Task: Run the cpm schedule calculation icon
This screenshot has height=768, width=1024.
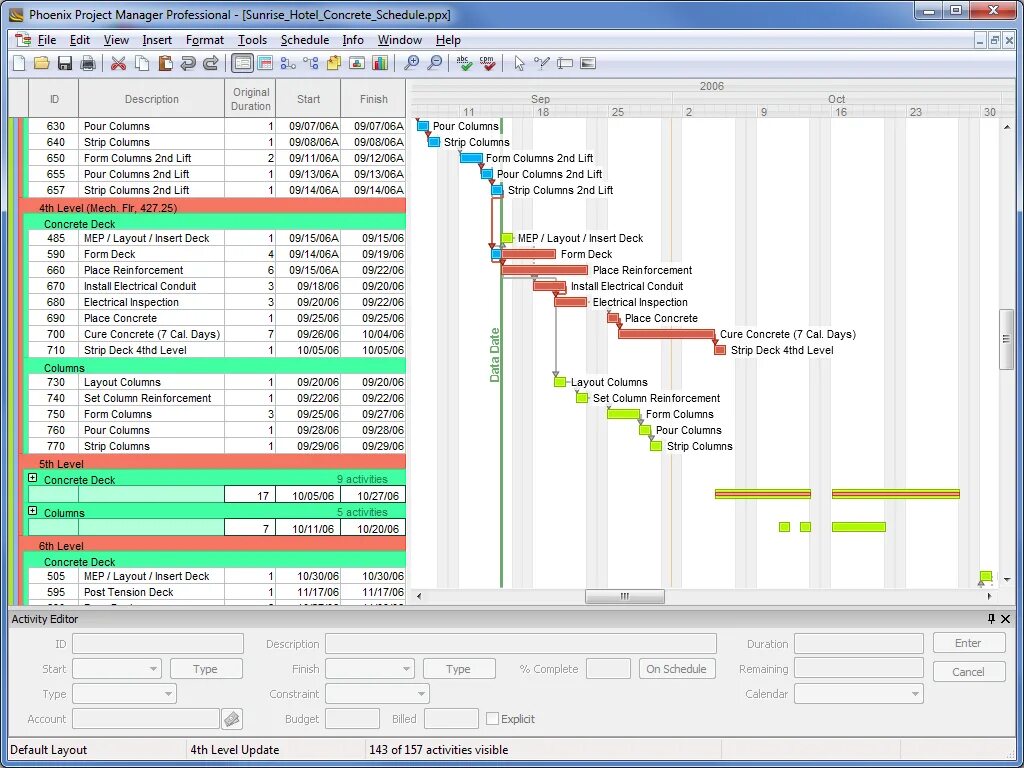Action: pos(487,63)
